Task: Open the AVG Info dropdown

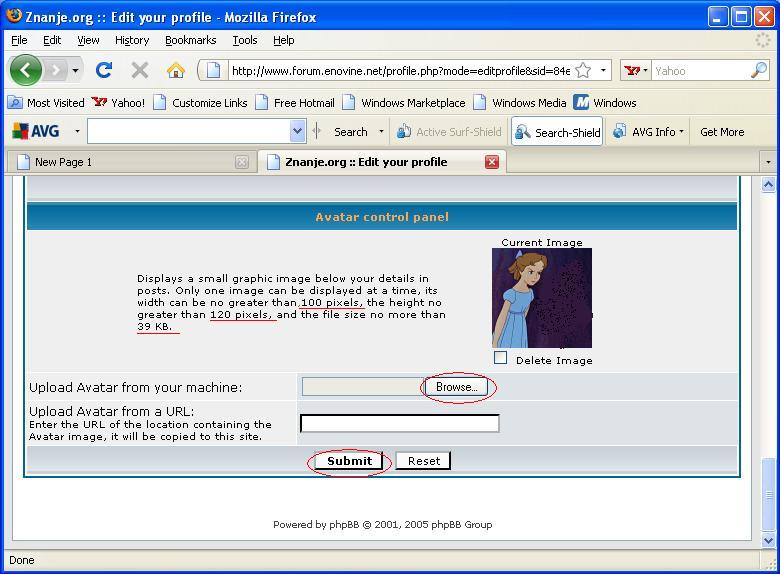Action: (x=648, y=132)
